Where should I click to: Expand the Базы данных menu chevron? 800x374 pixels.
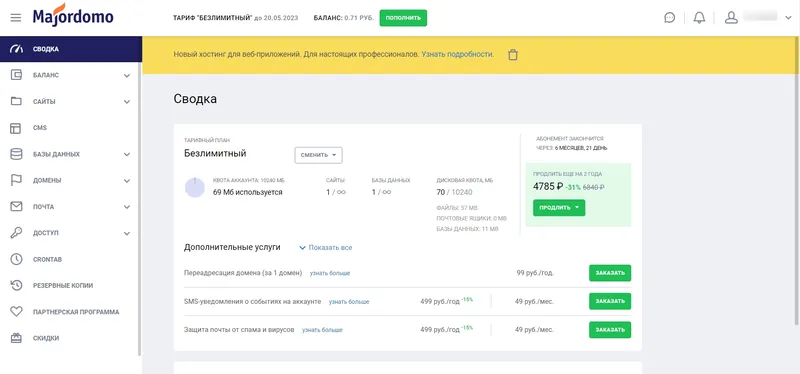127,154
